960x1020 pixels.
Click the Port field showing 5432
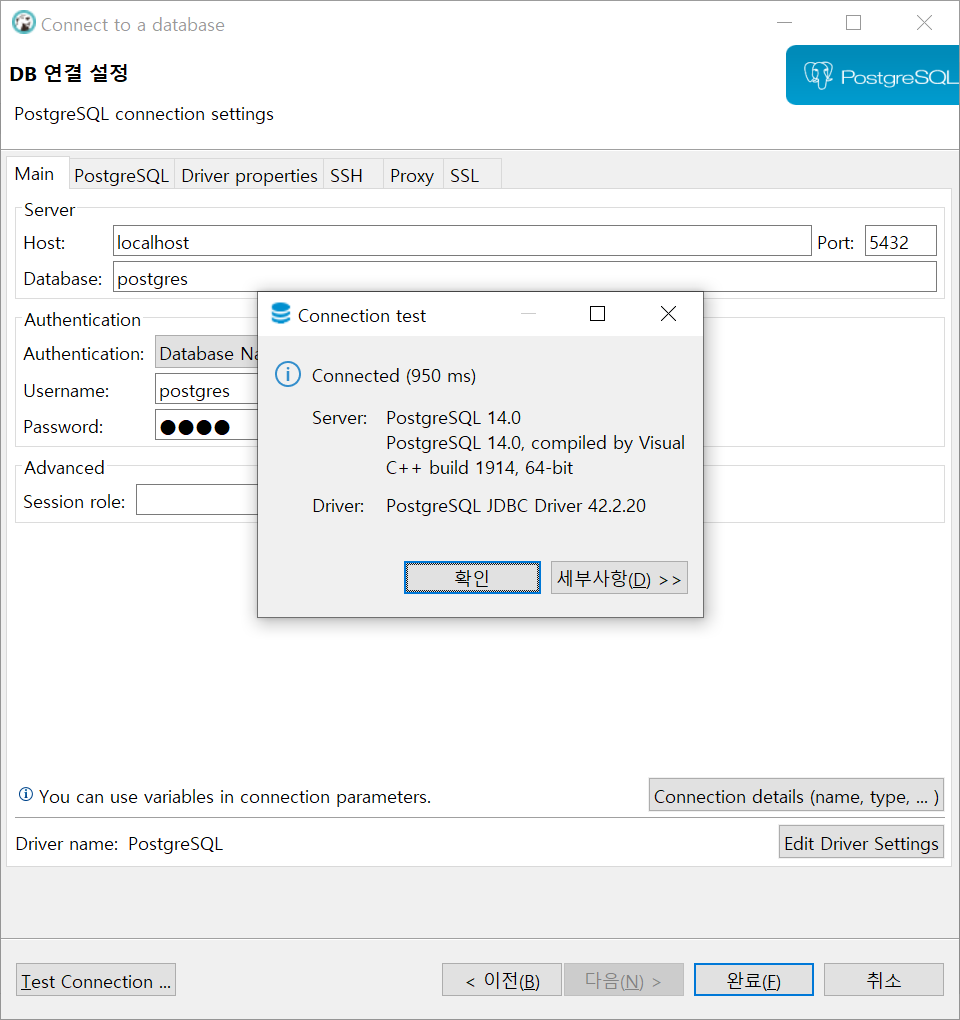point(901,241)
